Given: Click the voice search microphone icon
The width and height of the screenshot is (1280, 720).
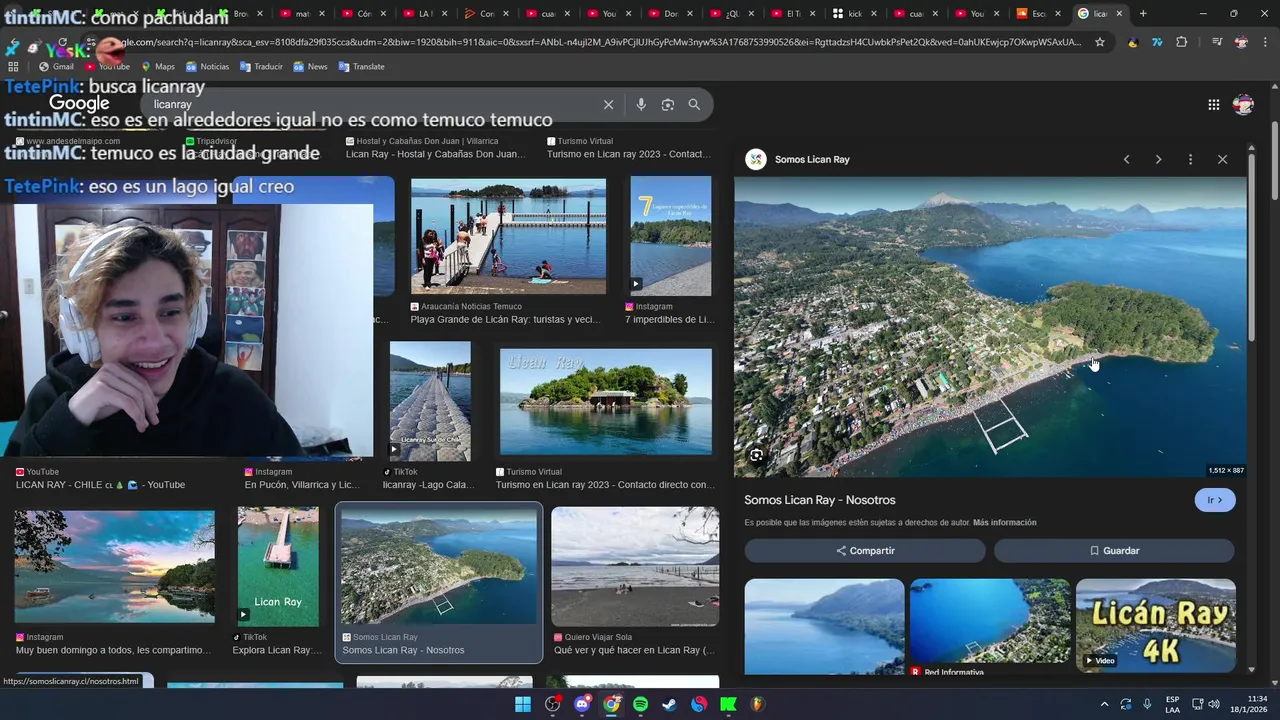Looking at the screenshot, I should pyautogui.click(x=641, y=105).
